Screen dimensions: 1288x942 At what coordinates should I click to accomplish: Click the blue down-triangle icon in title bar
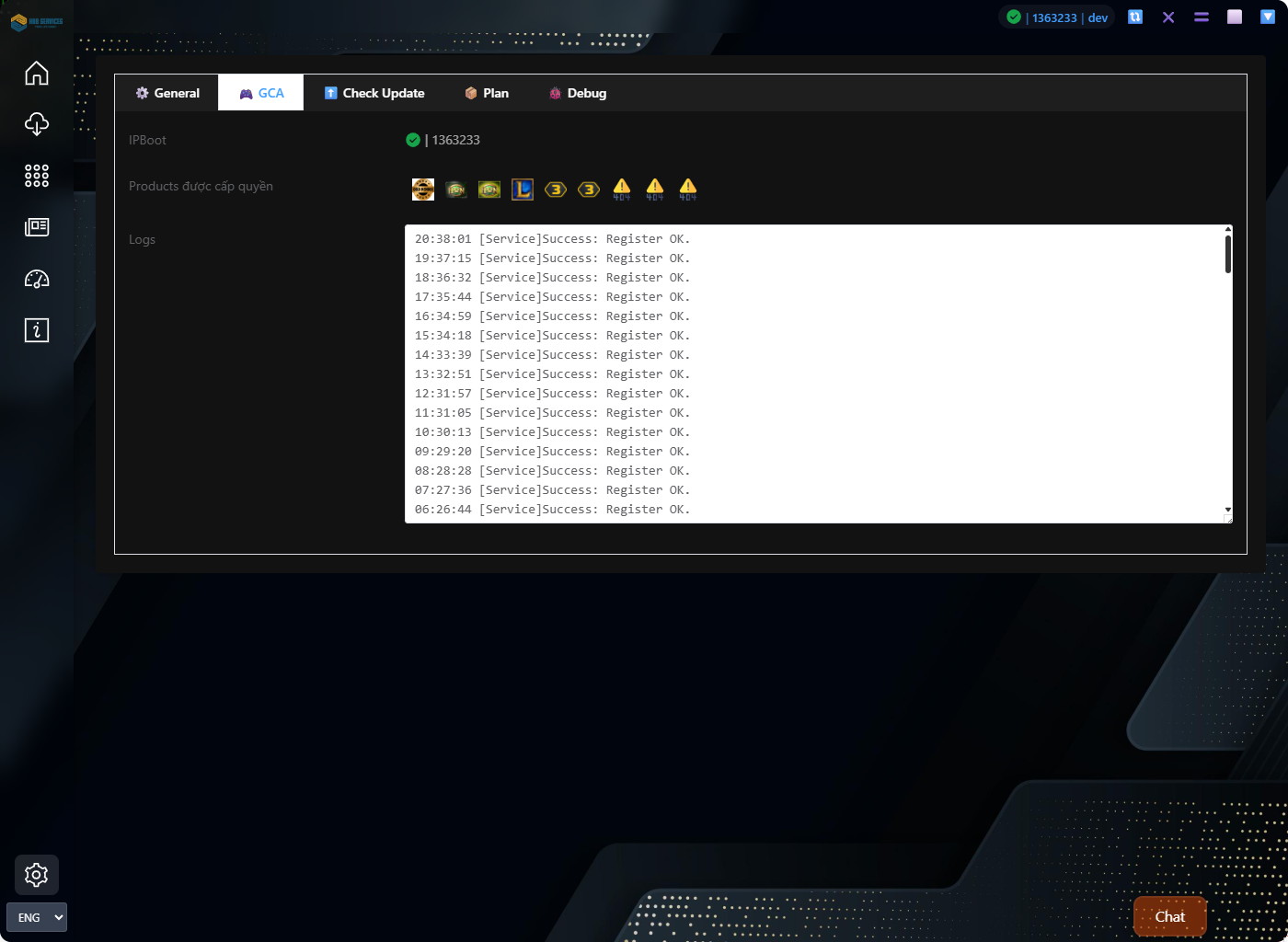(x=1268, y=17)
